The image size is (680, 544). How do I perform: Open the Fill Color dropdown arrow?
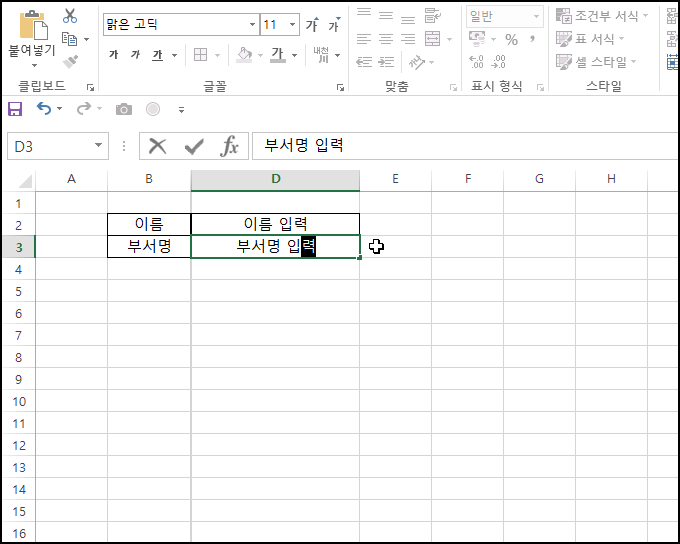(x=260, y=55)
